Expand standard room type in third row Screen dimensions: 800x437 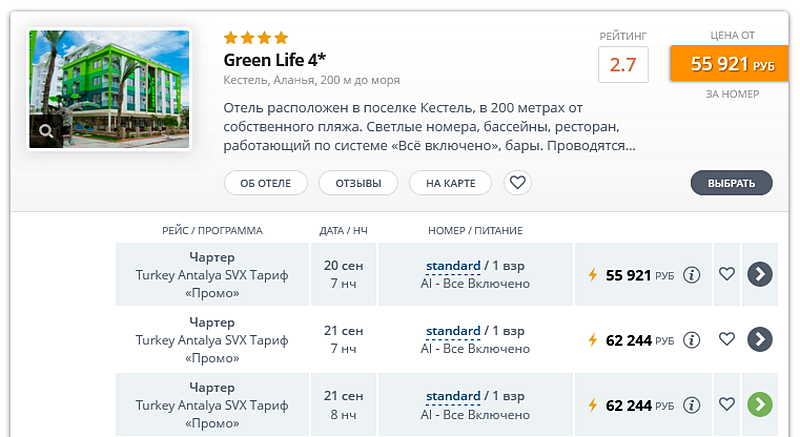tap(453, 396)
